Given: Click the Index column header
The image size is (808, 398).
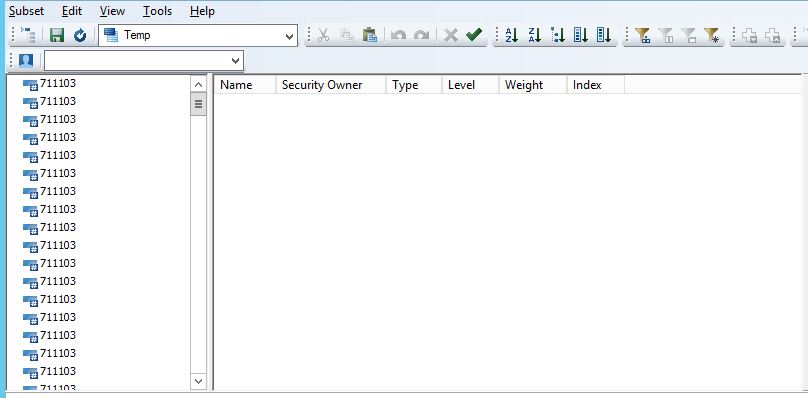Looking at the screenshot, I should (596, 85).
